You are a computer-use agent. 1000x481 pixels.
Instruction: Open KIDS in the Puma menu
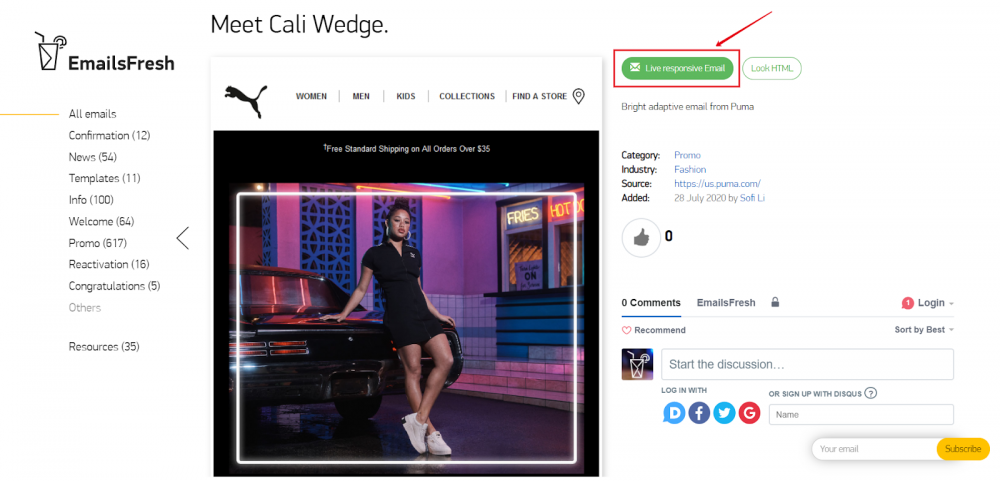pos(406,96)
